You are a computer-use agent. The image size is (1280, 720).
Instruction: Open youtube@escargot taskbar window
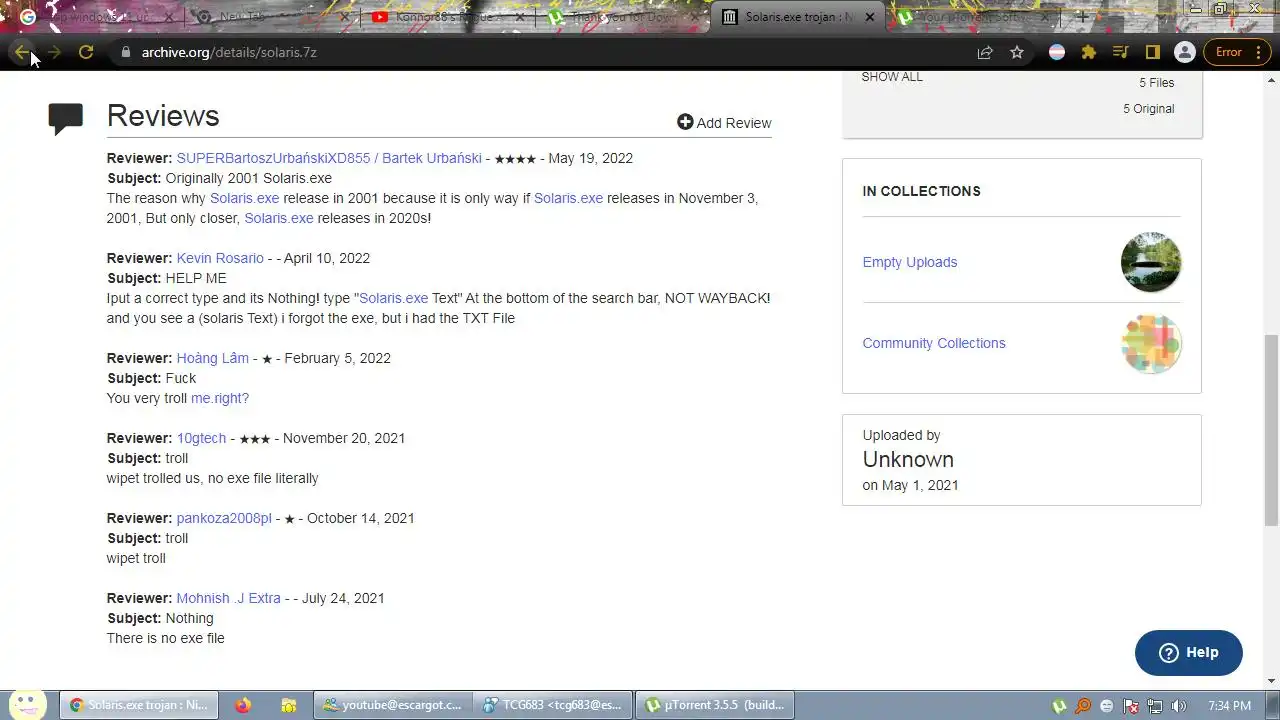[x=391, y=705]
